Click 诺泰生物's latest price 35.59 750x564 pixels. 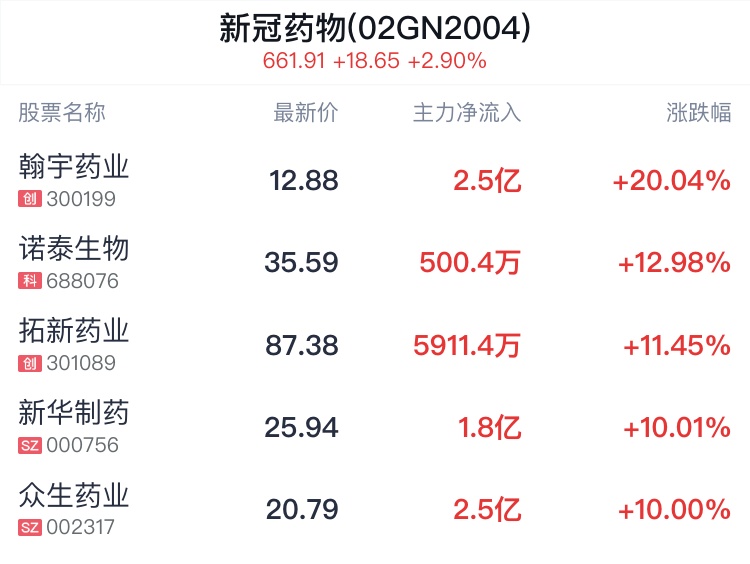point(301,263)
